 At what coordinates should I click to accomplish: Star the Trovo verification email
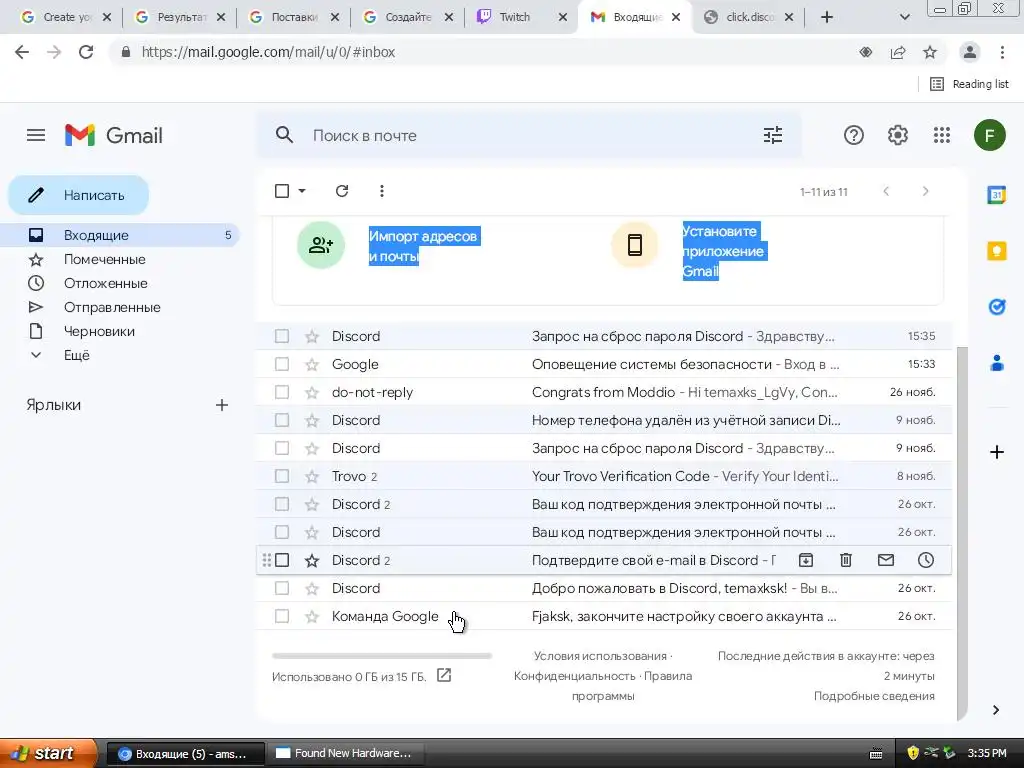point(312,476)
